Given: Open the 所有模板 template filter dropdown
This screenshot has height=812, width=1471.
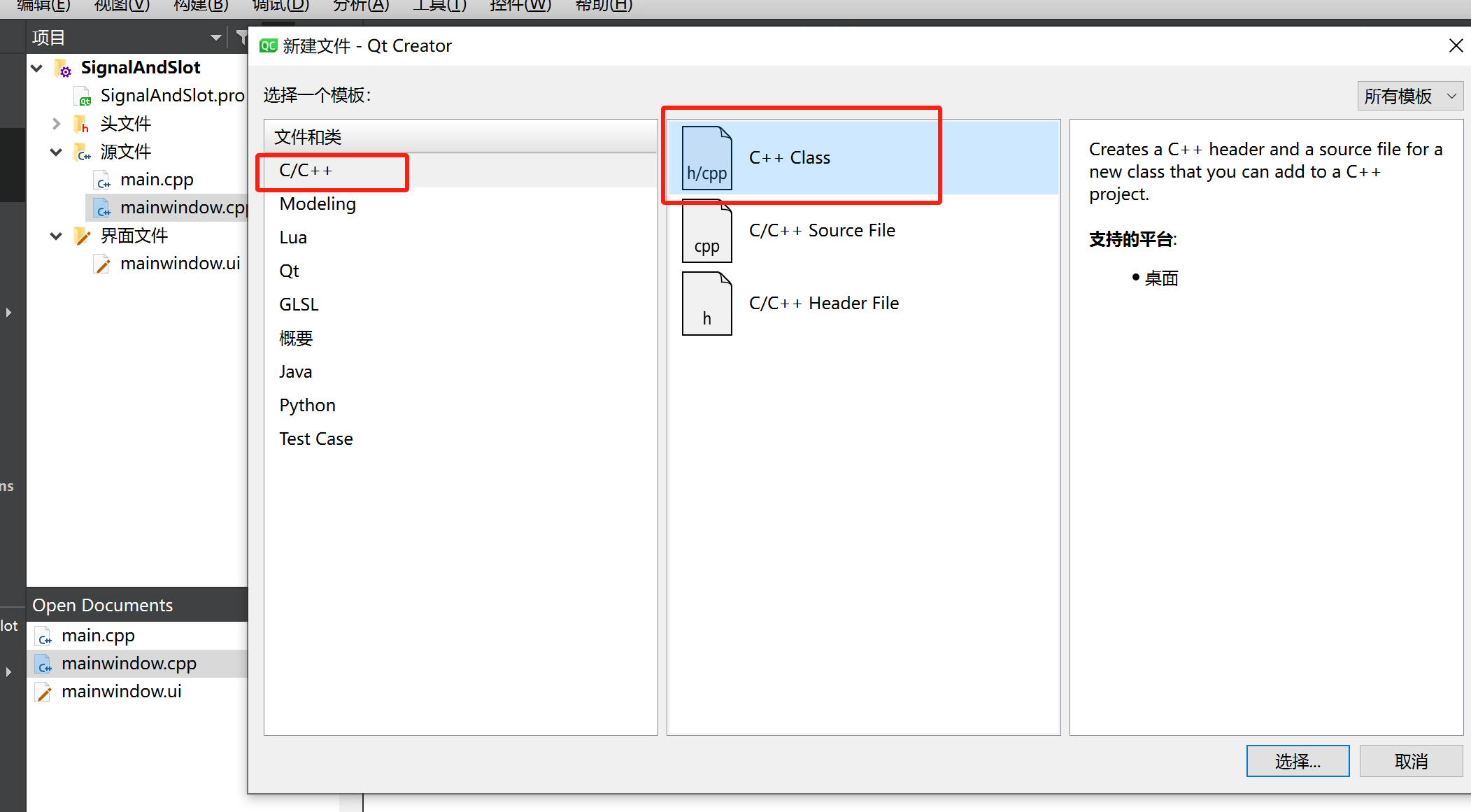Looking at the screenshot, I should pos(1409,96).
